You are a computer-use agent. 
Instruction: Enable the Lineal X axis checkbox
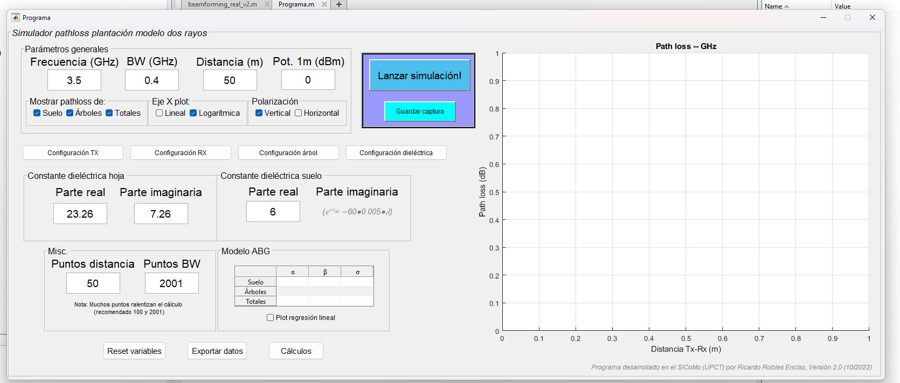point(159,113)
